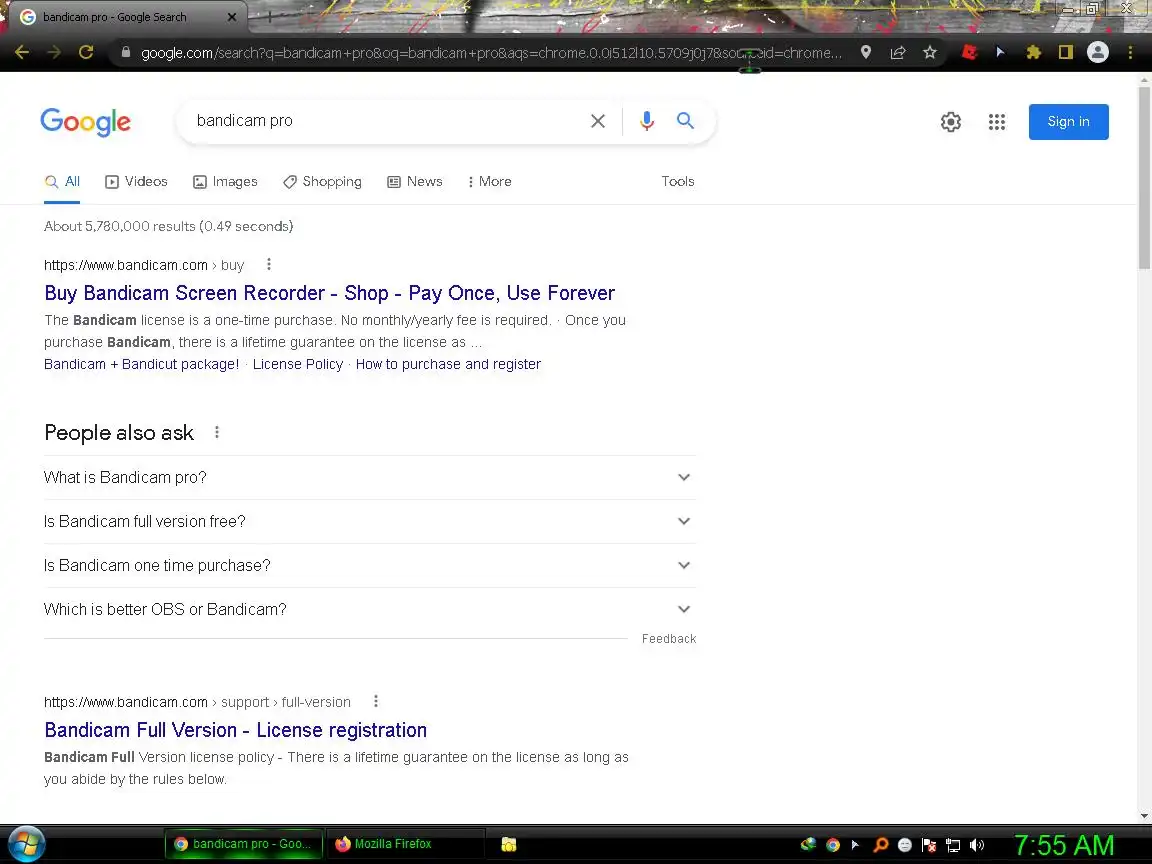Image resolution: width=1152 pixels, height=864 pixels.
Task: Click the scrollbar down arrow
Action: click(x=1144, y=816)
